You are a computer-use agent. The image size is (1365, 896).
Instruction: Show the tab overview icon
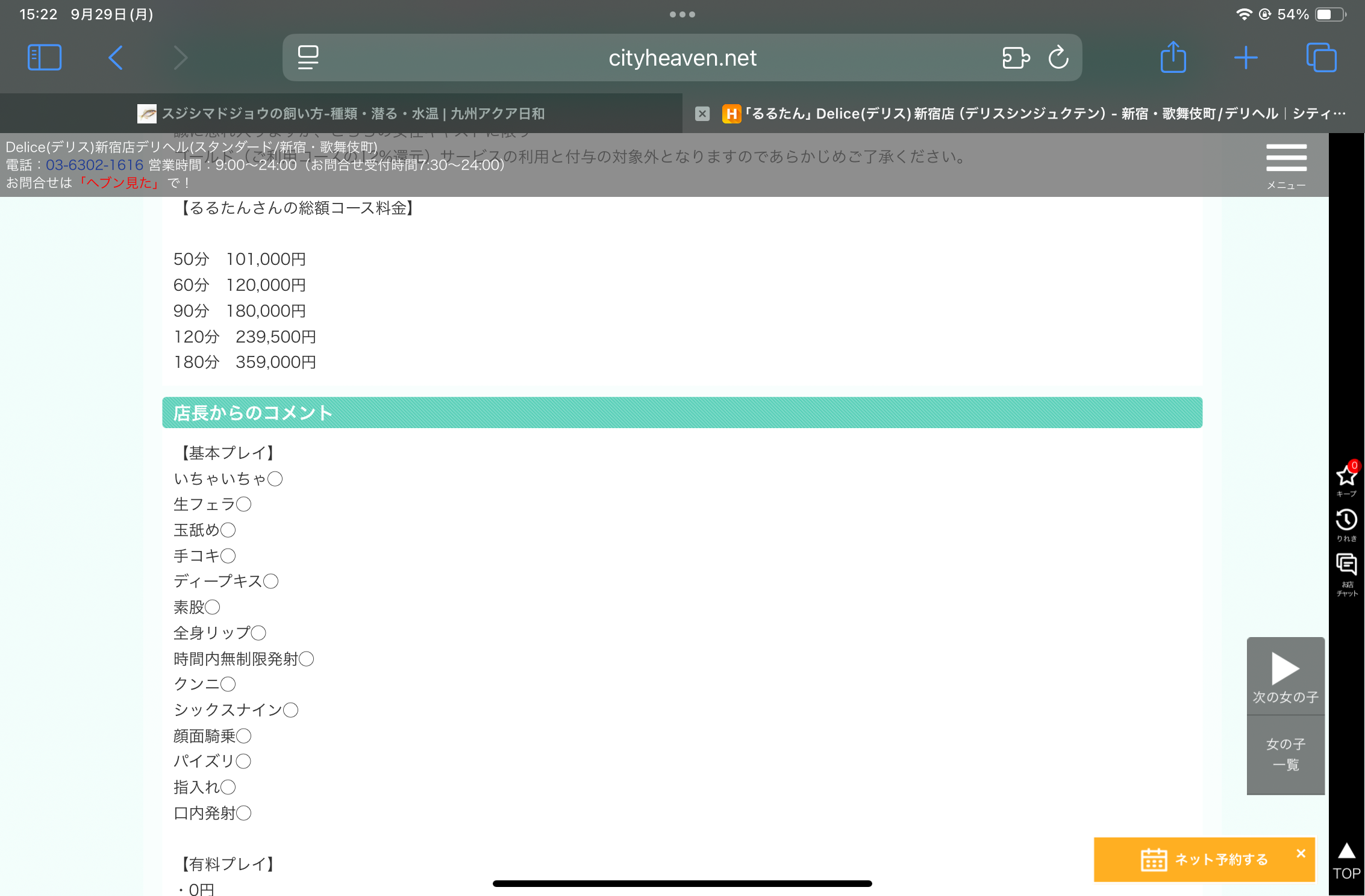(1321, 58)
